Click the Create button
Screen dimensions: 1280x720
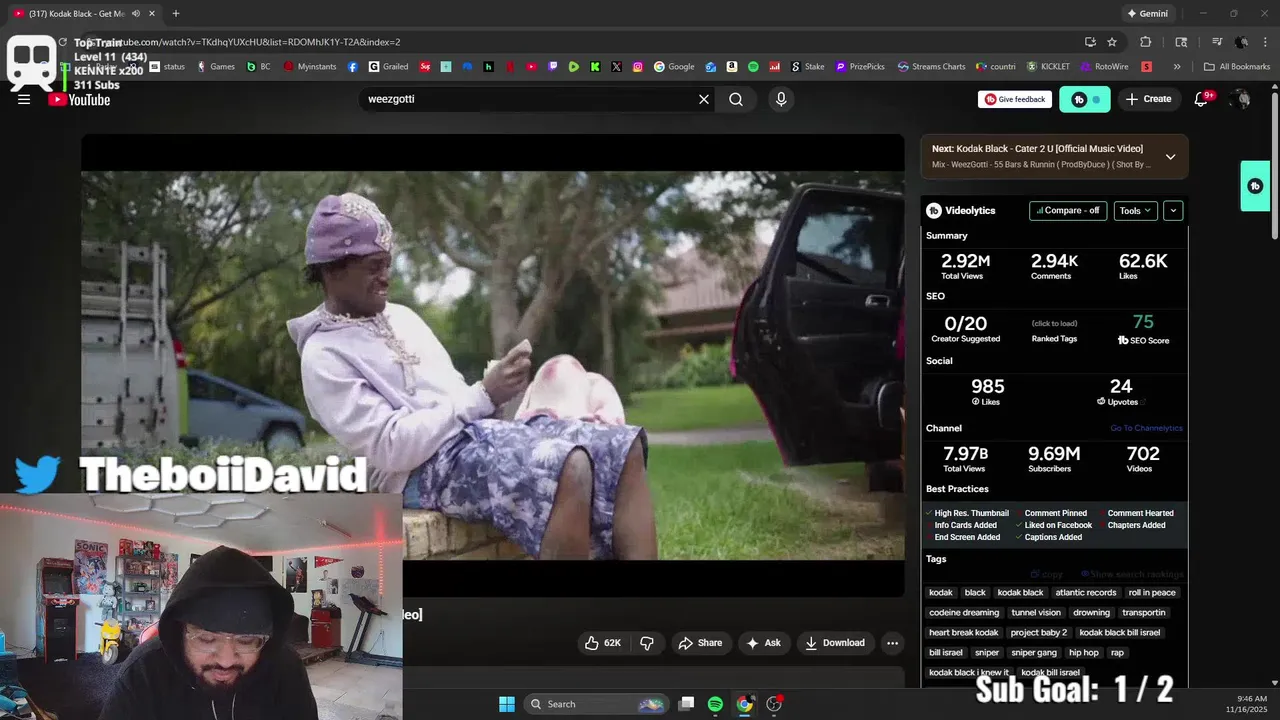1148,99
